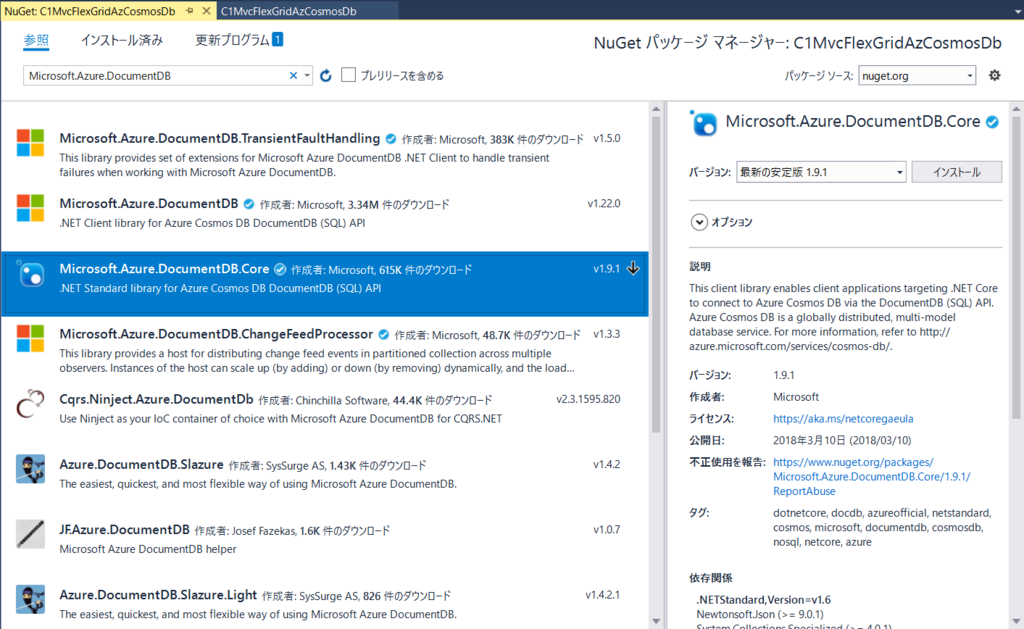The width and height of the screenshot is (1024, 629).
Task: Click verified badge in details pane header
Action: click(992, 122)
